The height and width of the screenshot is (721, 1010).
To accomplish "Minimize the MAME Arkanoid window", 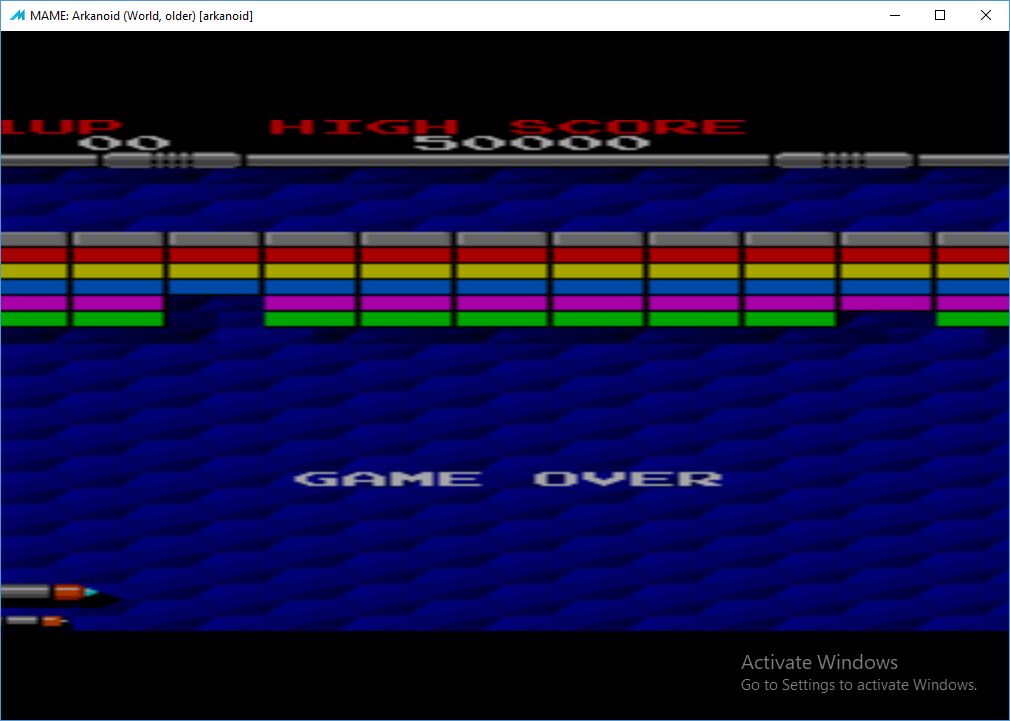I will (x=895, y=15).
